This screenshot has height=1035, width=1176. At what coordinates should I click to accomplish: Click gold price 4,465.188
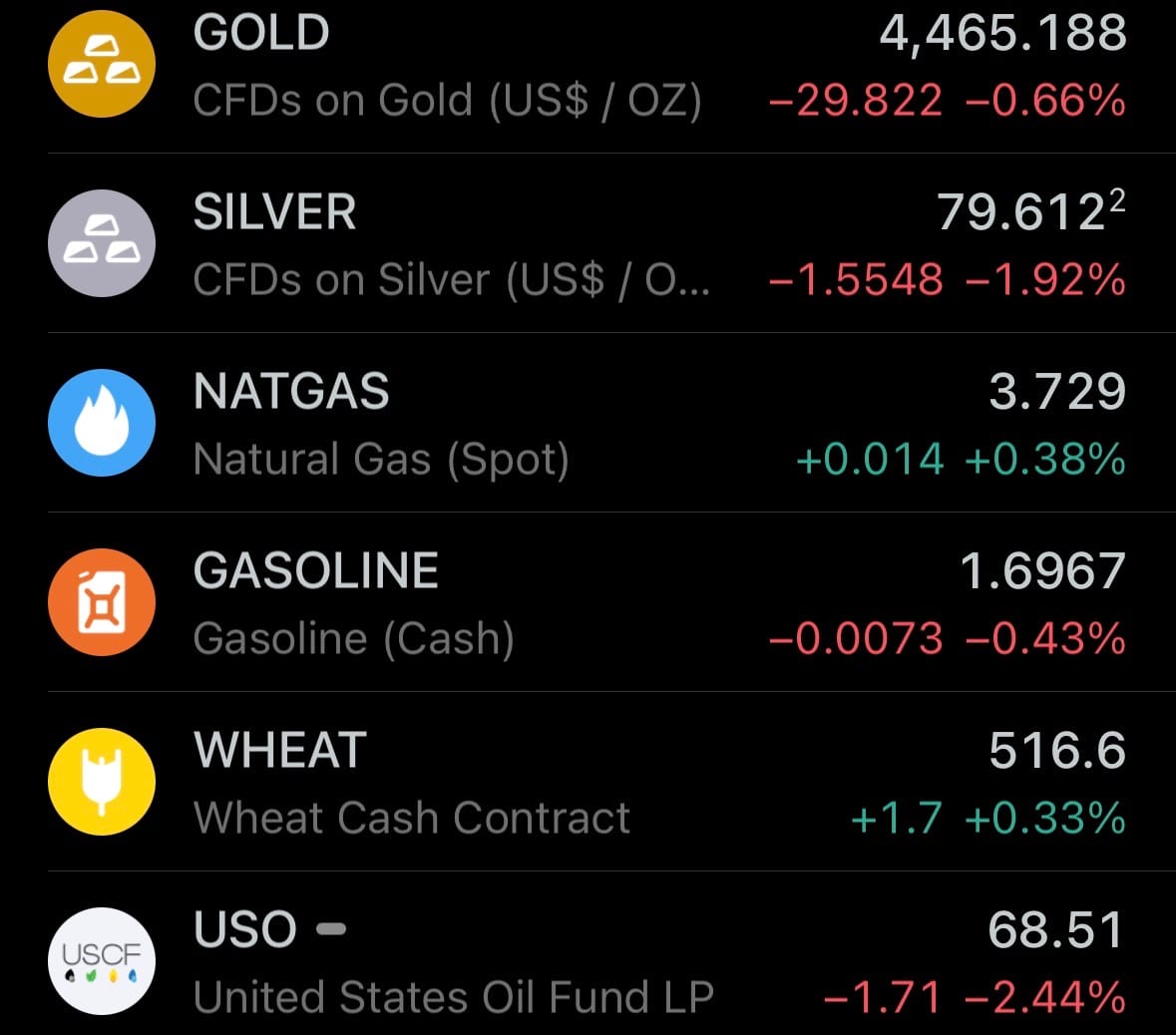pyautogui.click(x=1002, y=33)
